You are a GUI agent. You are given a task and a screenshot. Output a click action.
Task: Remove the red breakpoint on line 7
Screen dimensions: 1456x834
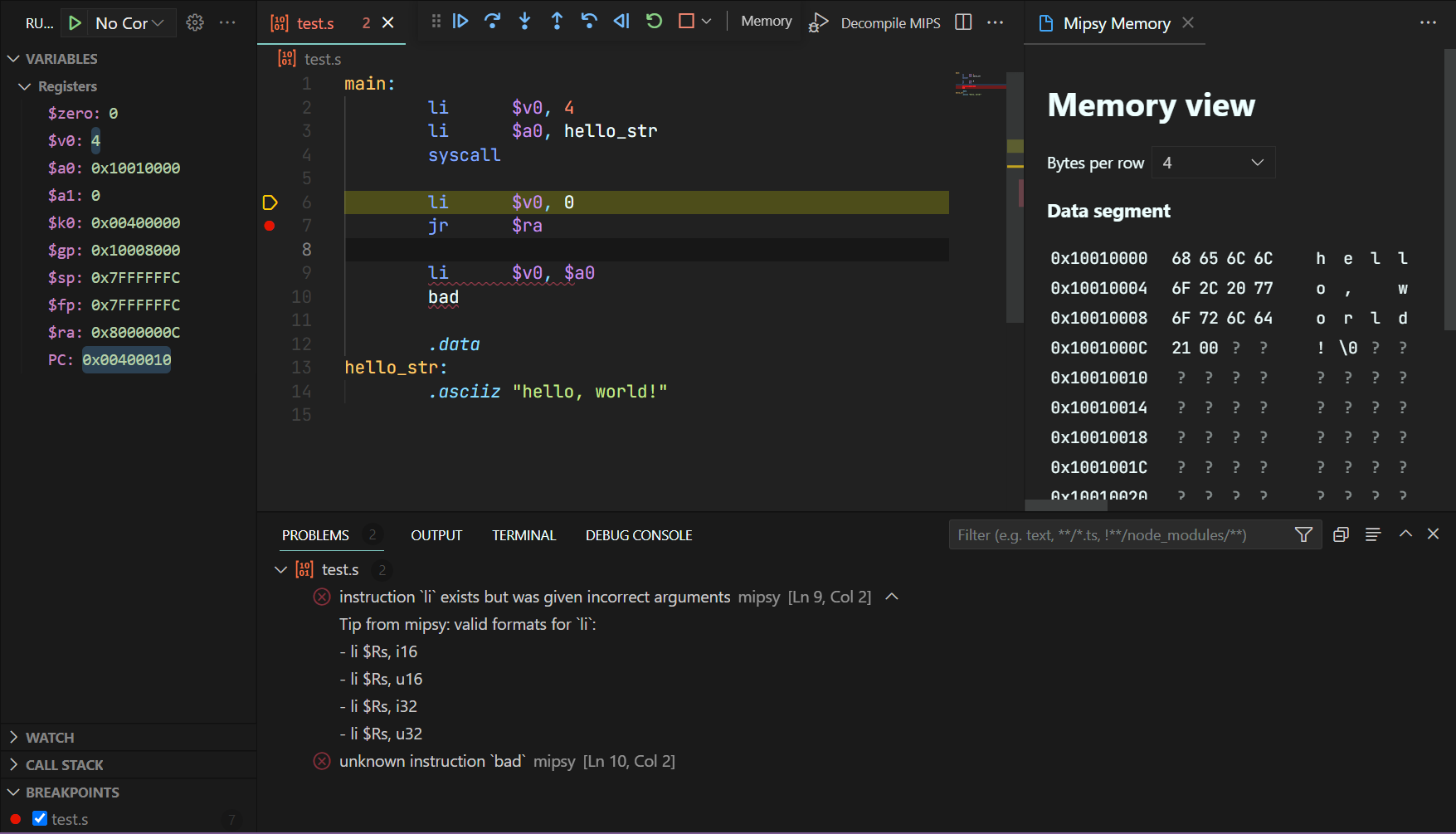(270, 226)
